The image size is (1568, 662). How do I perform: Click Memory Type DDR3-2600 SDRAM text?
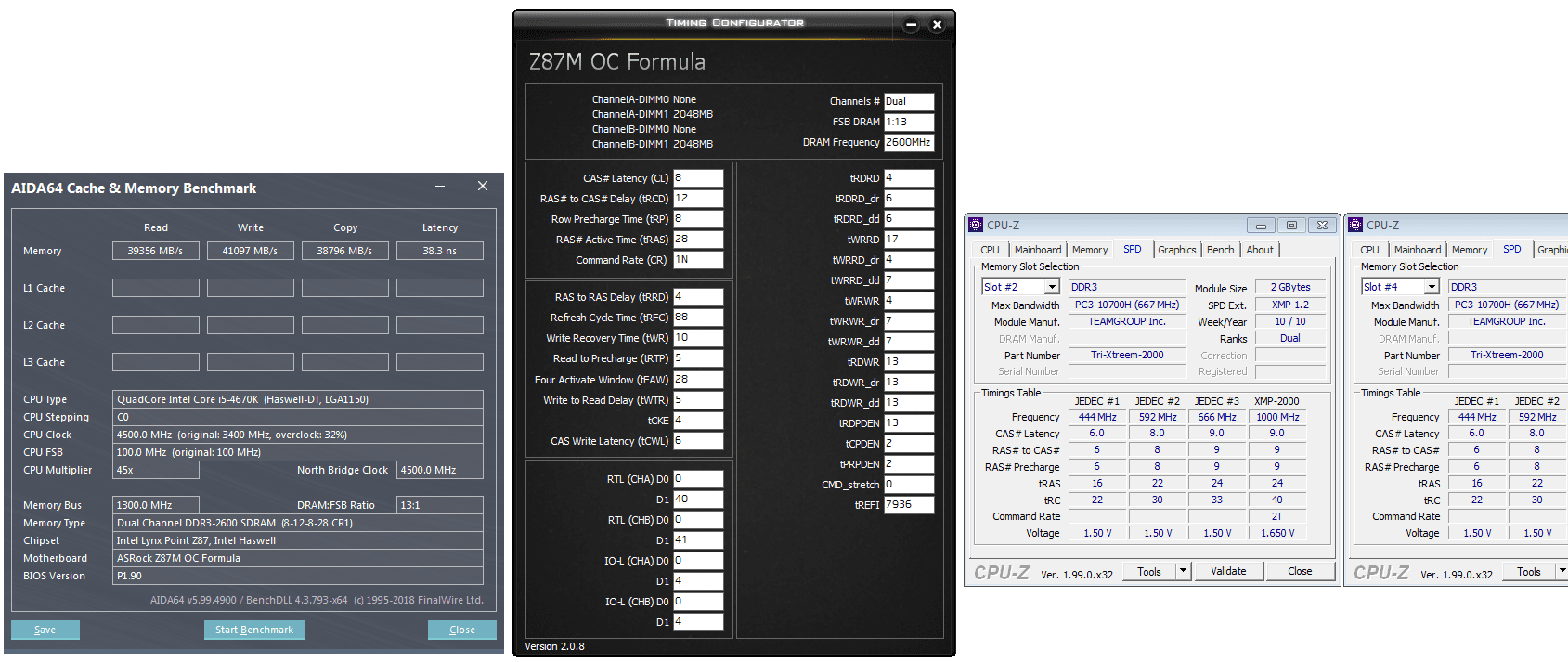pos(298,523)
